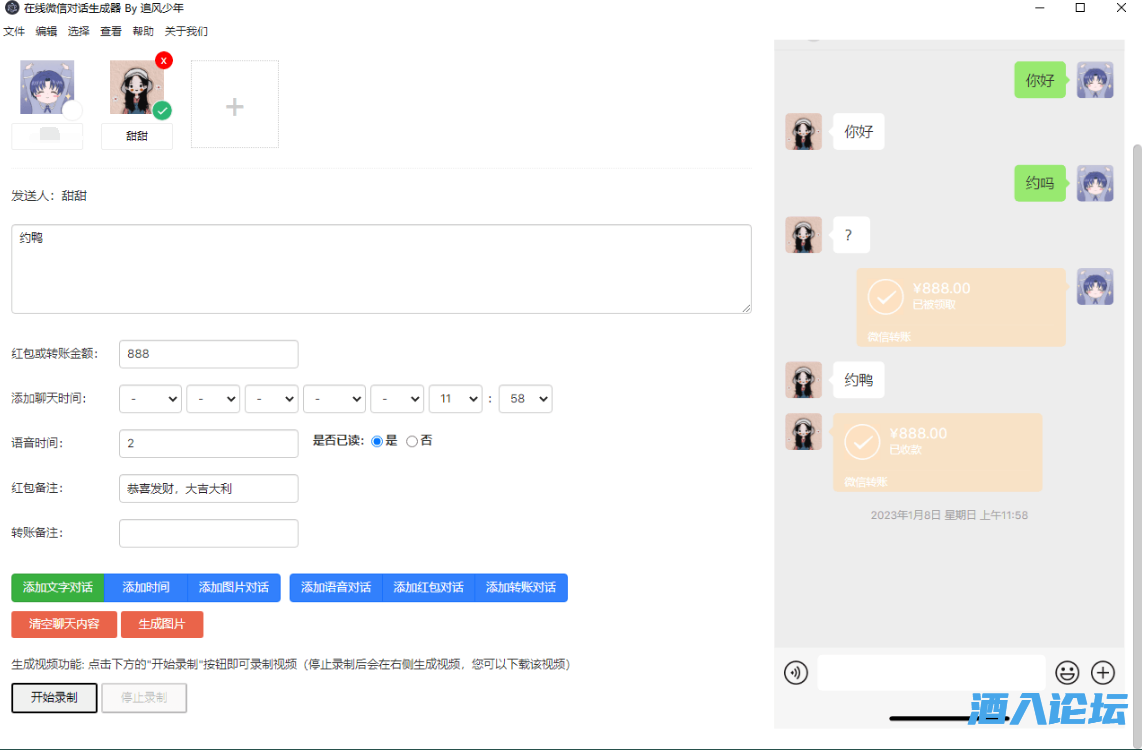Open the minute dropdown showing 58

525,399
